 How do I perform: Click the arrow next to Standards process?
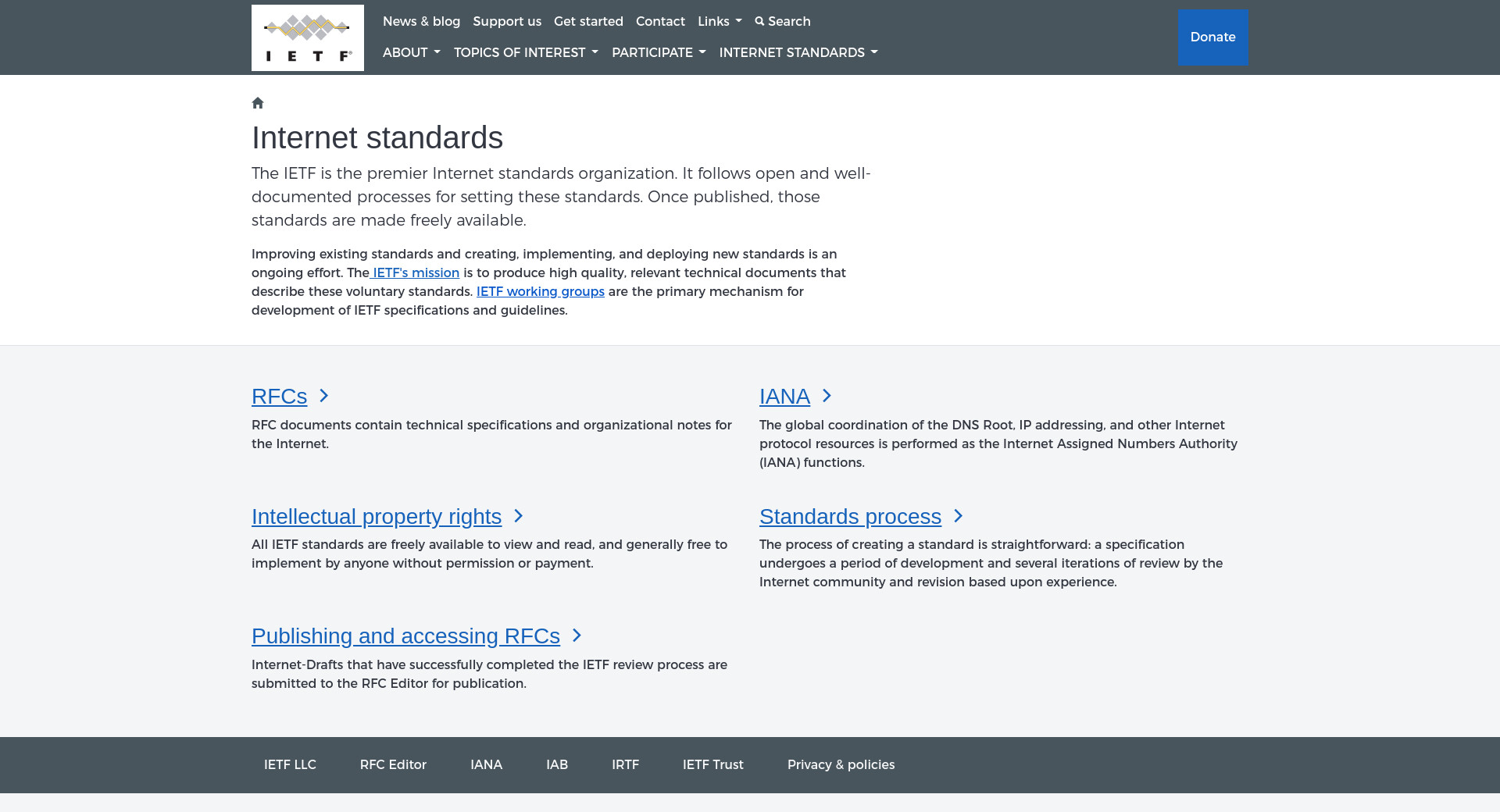coord(958,516)
